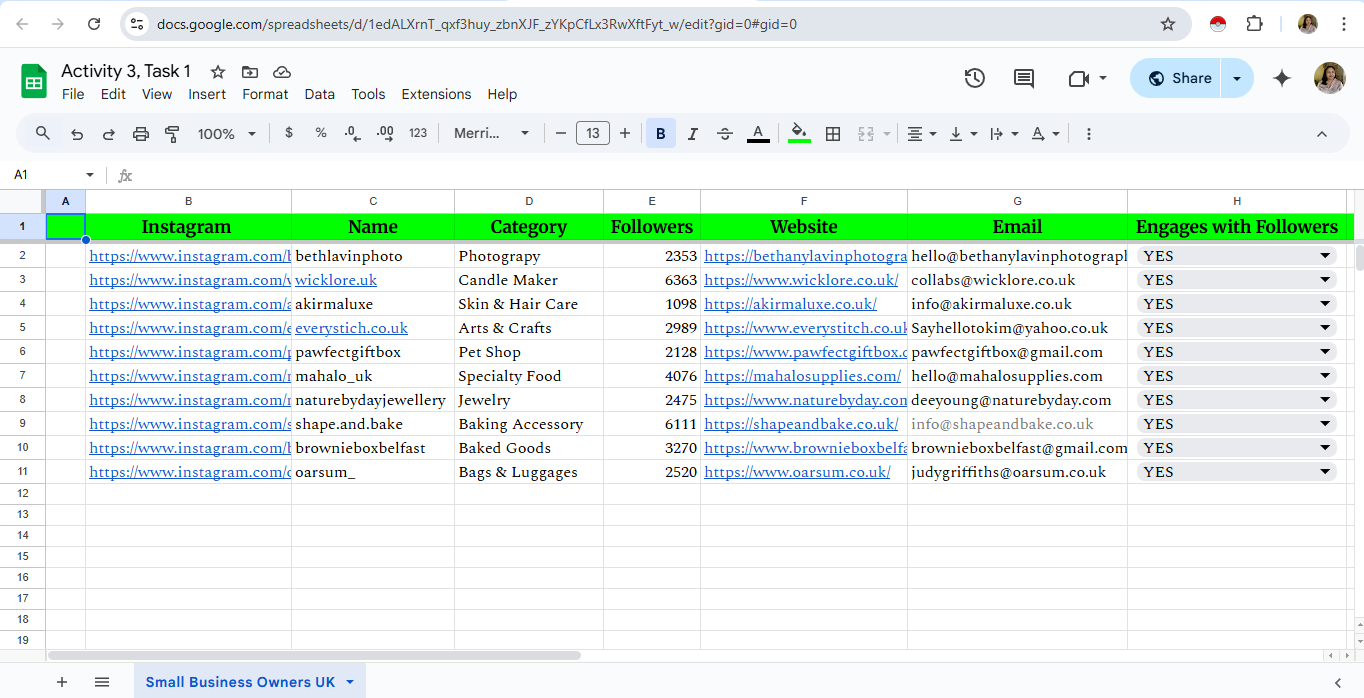This screenshot has height=698, width=1364.
Task: Open https://akirmaluxe.co.uk/ website link
Action: coord(790,304)
